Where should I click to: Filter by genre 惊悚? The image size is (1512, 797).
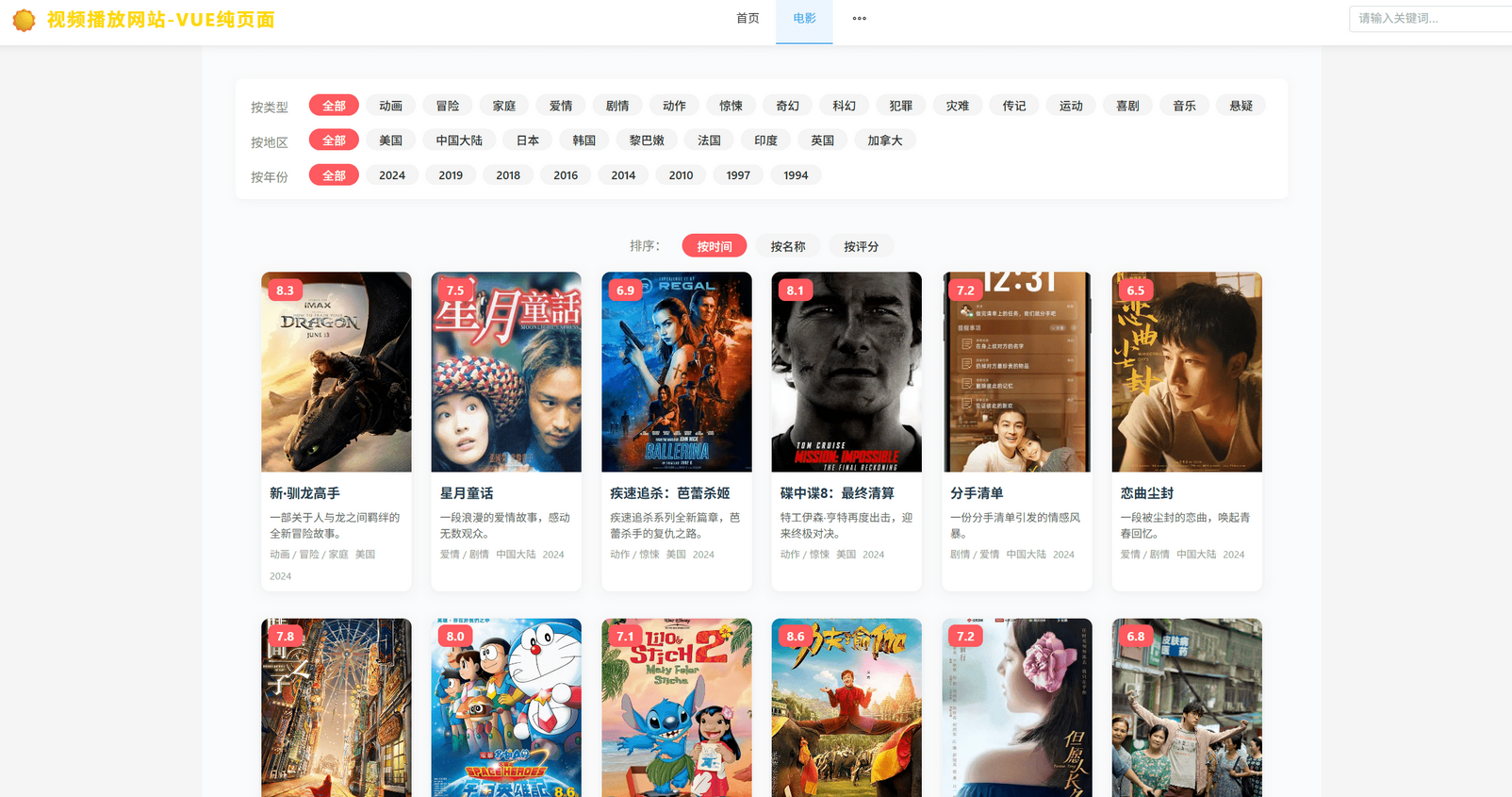click(x=731, y=106)
